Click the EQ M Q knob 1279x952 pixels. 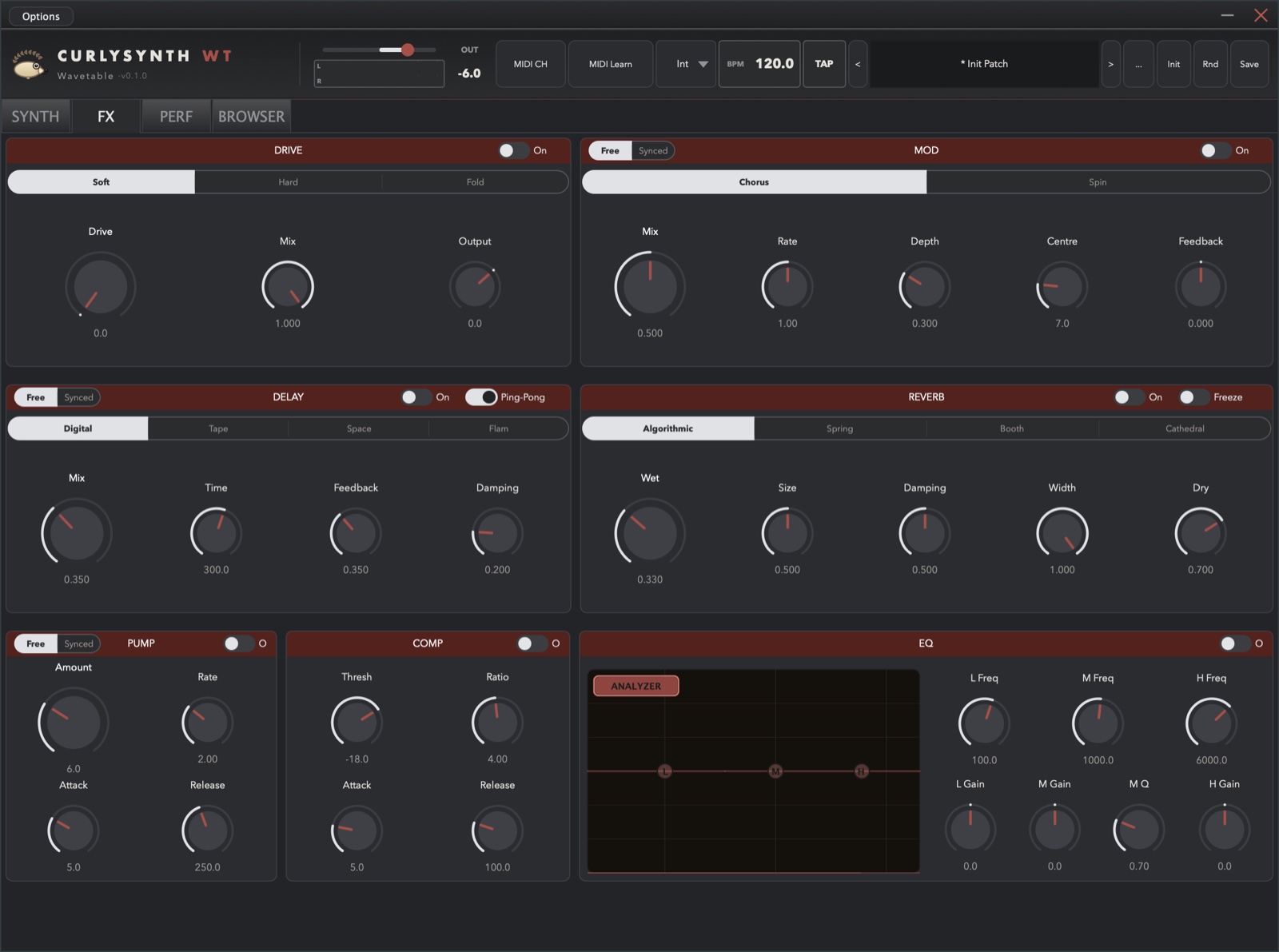pos(1139,830)
